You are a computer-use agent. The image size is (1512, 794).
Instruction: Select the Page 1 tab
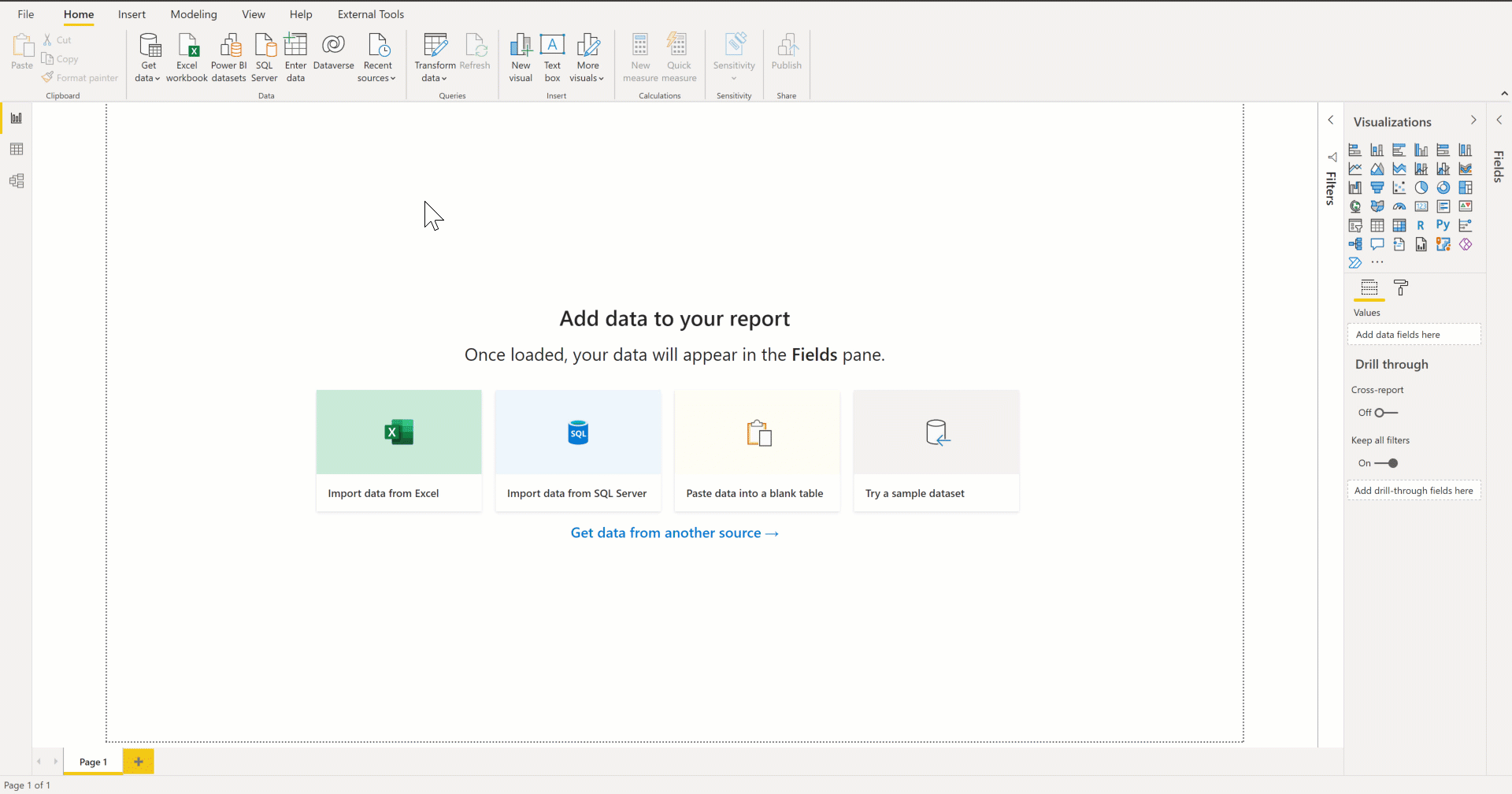point(93,762)
